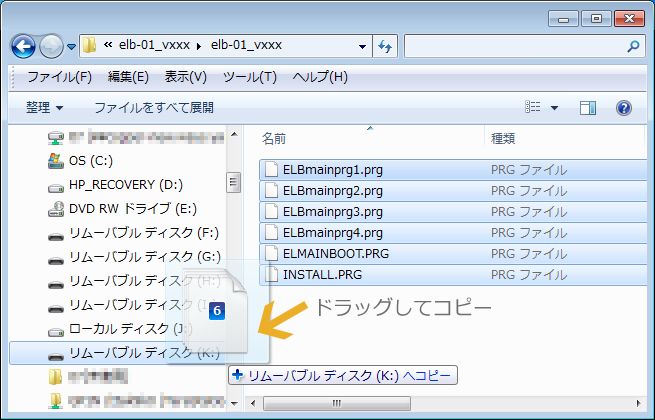Open help via question mark icon
Viewport: 655px width, 420px height.
(623, 107)
